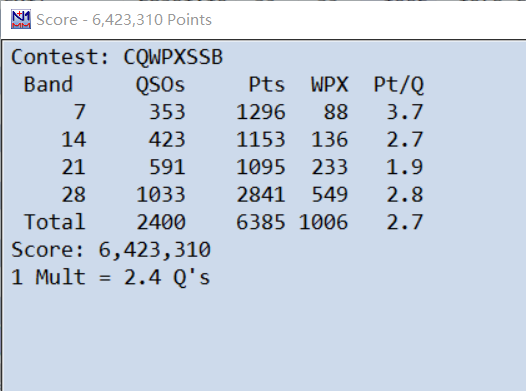Viewport: 526px width, 391px height.
Task: Click Pt/Q value '3.7' for band 7
Action: click(405, 112)
